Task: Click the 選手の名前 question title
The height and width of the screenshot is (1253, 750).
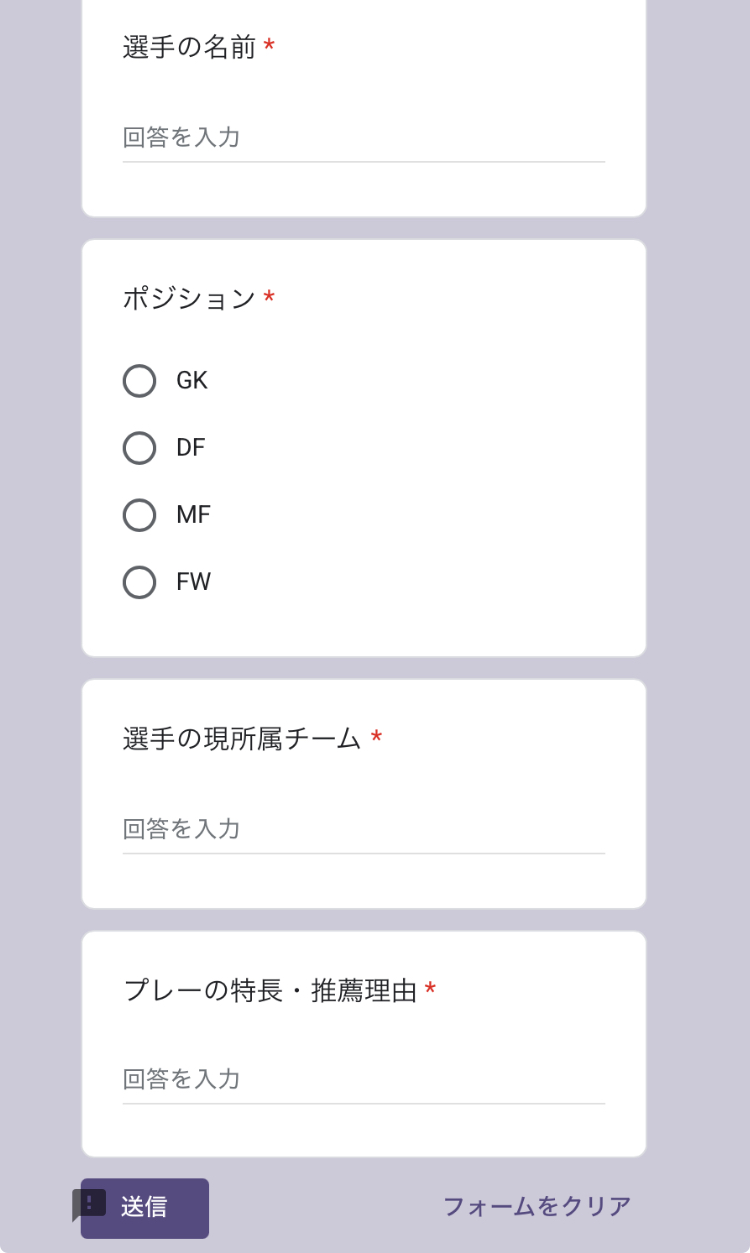Action: [190, 47]
